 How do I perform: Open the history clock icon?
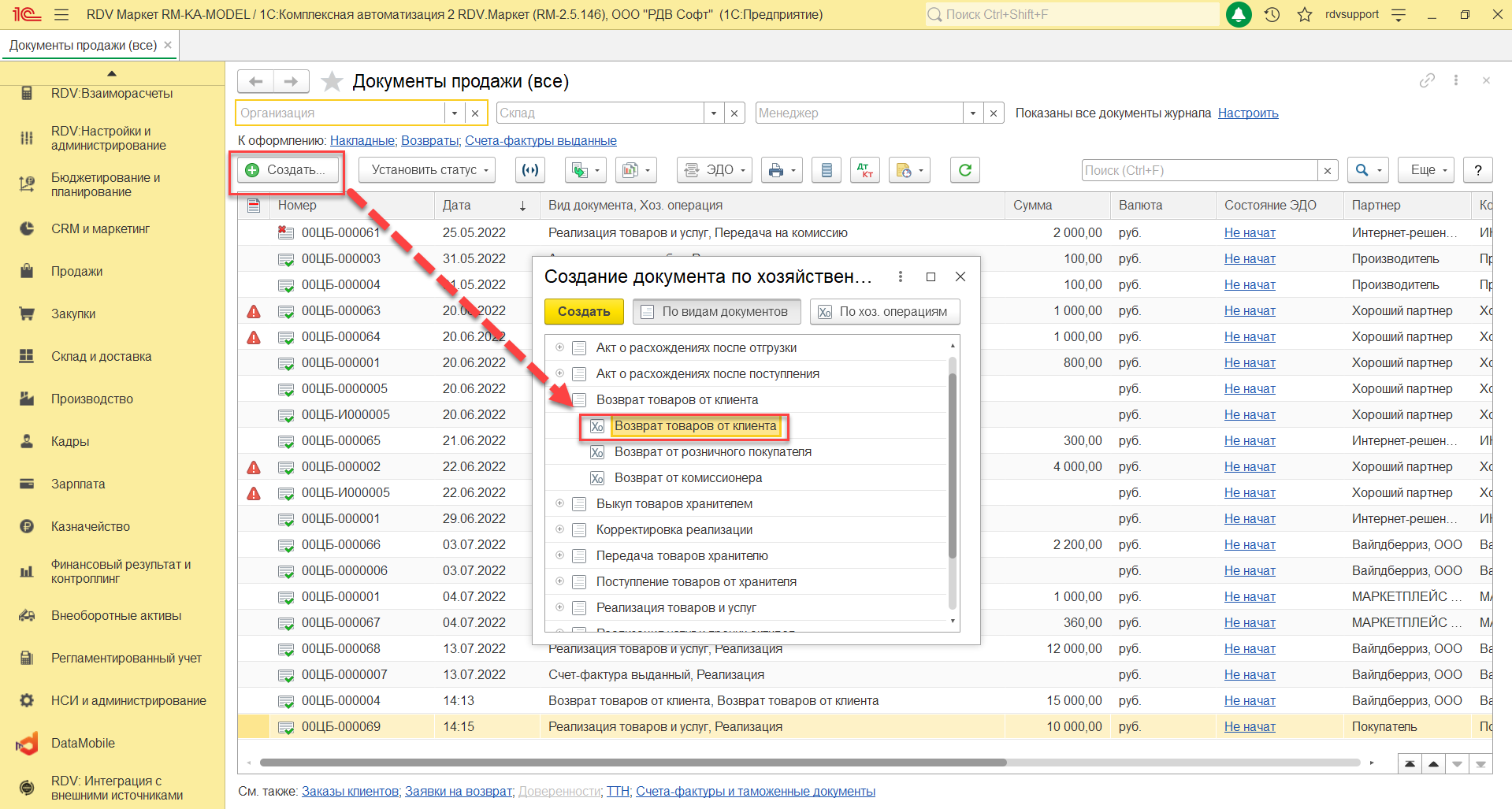tap(1272, 15)
